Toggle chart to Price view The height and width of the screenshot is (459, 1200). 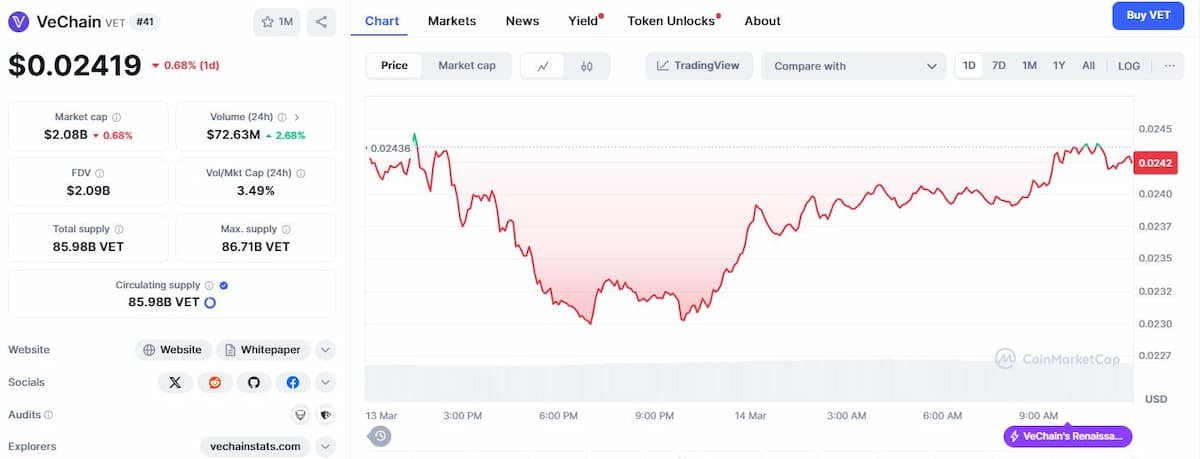[x=394, y=66]
